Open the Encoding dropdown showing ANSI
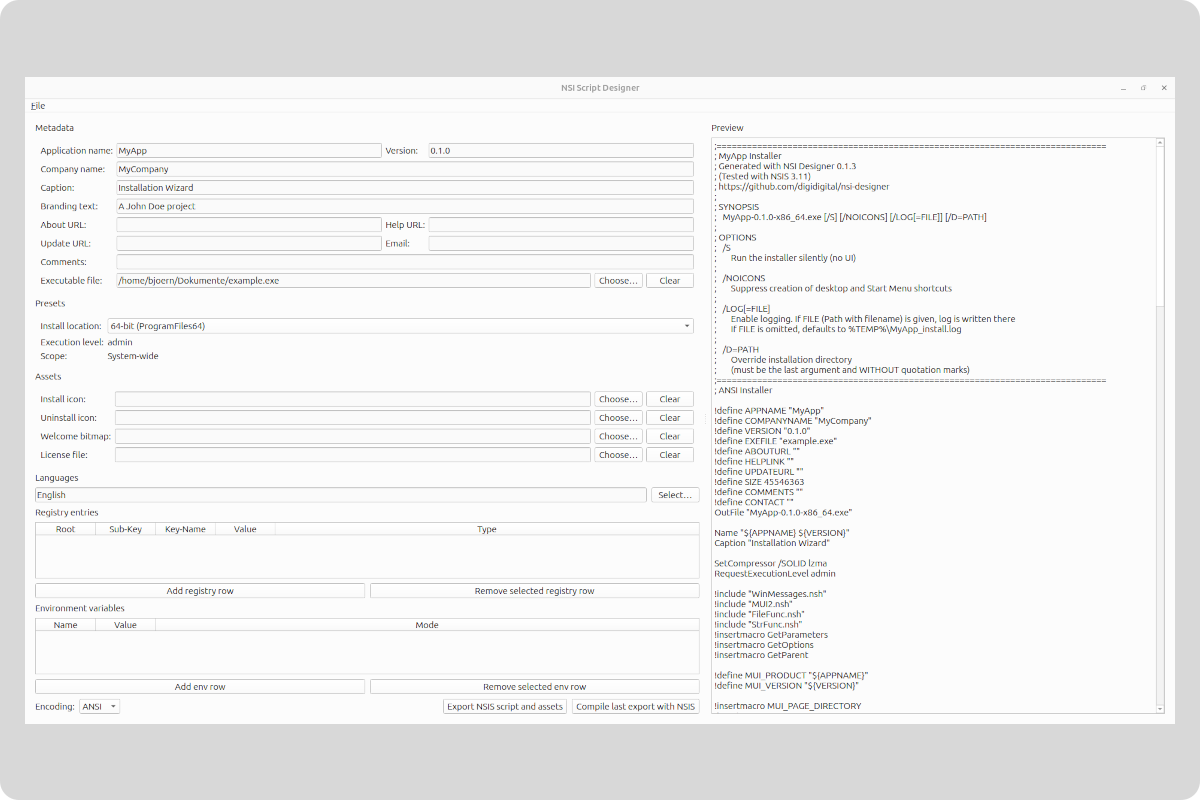The image size is (1200, 800). tap(99, 706)
